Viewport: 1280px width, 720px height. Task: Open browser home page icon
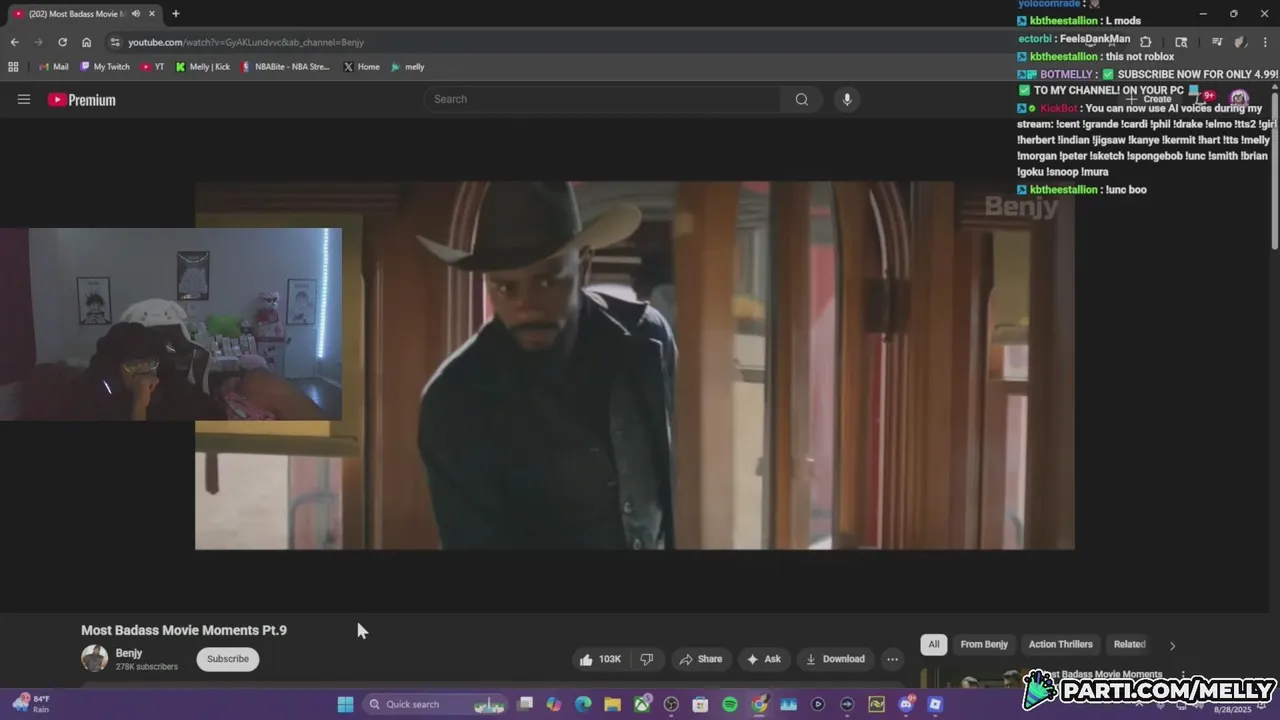tap(86, 42)
